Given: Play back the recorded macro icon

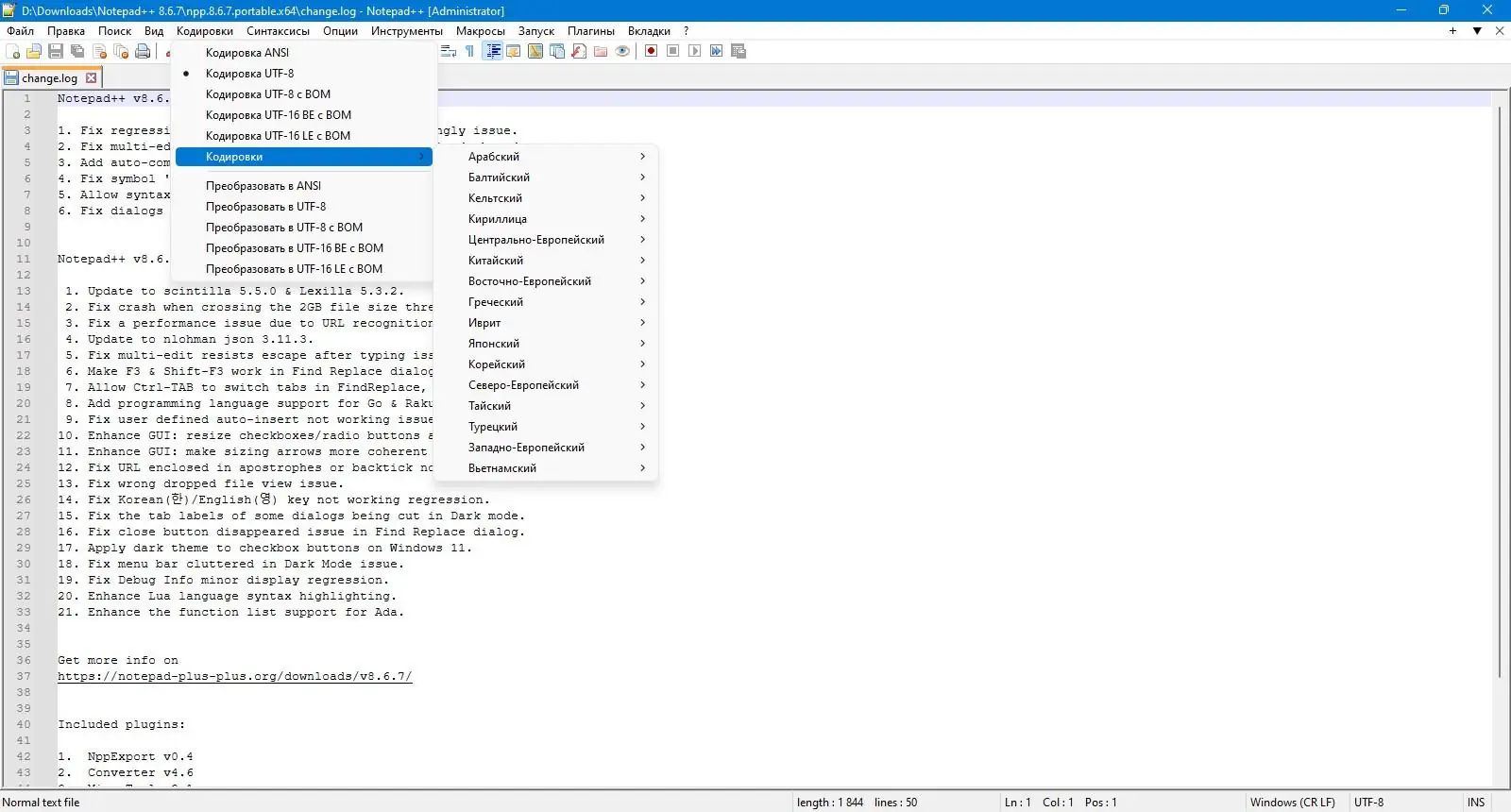Looking at the screenshot, I should 694,51.
